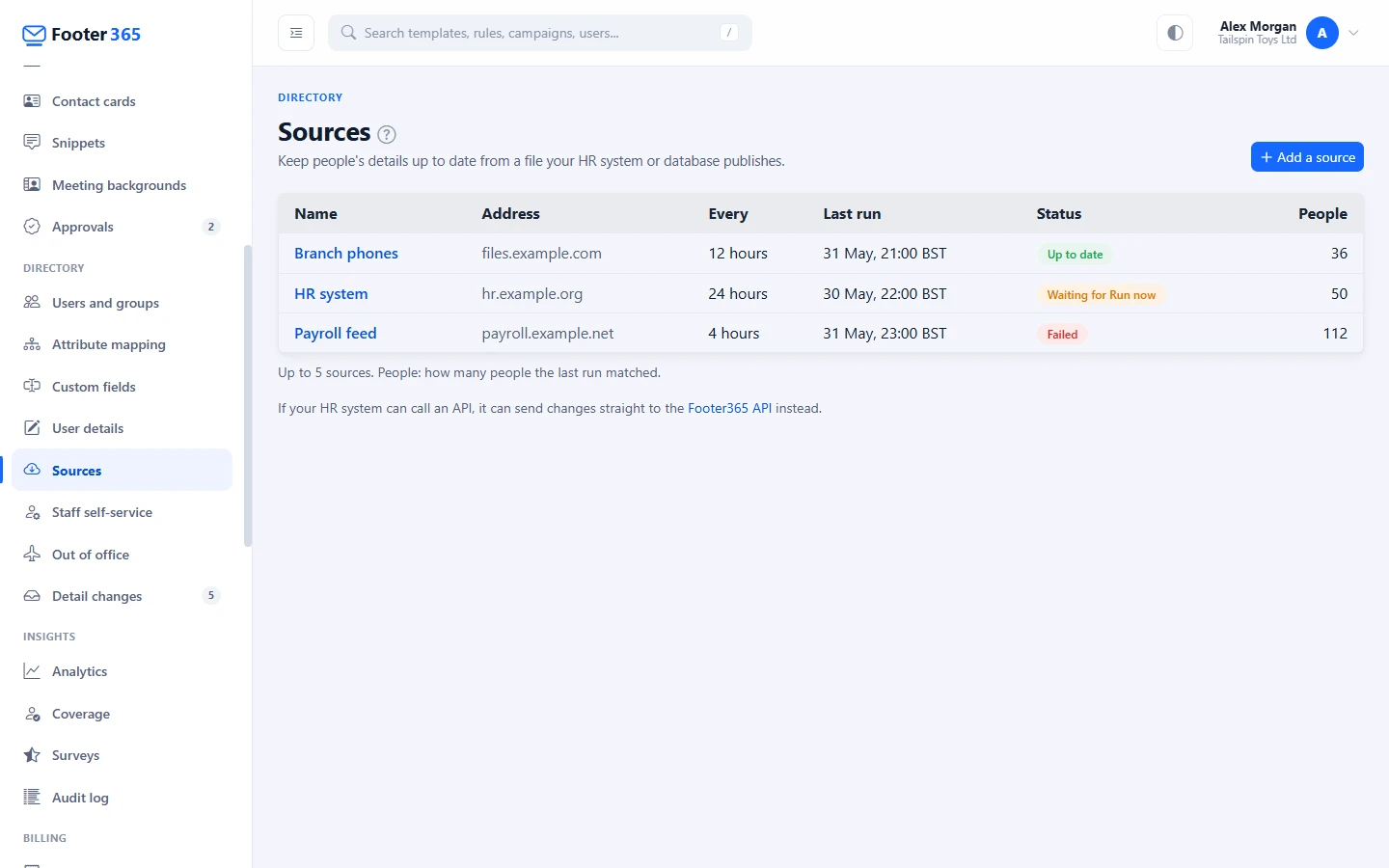The height and width of the screenshot is (868, 1389).
Task: Click the Footer365 envelope logo icon
Action: (x=34, y=36)
